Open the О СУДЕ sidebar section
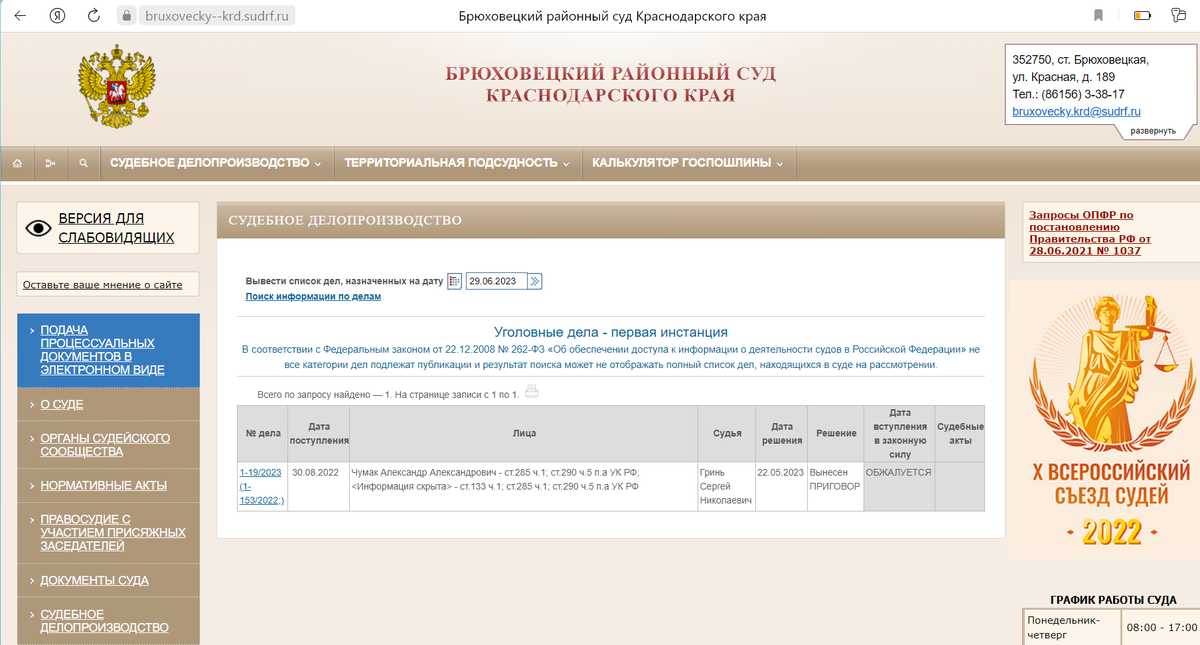The height and width of the screenshot is (645, 1200). (x=60, y=404)
